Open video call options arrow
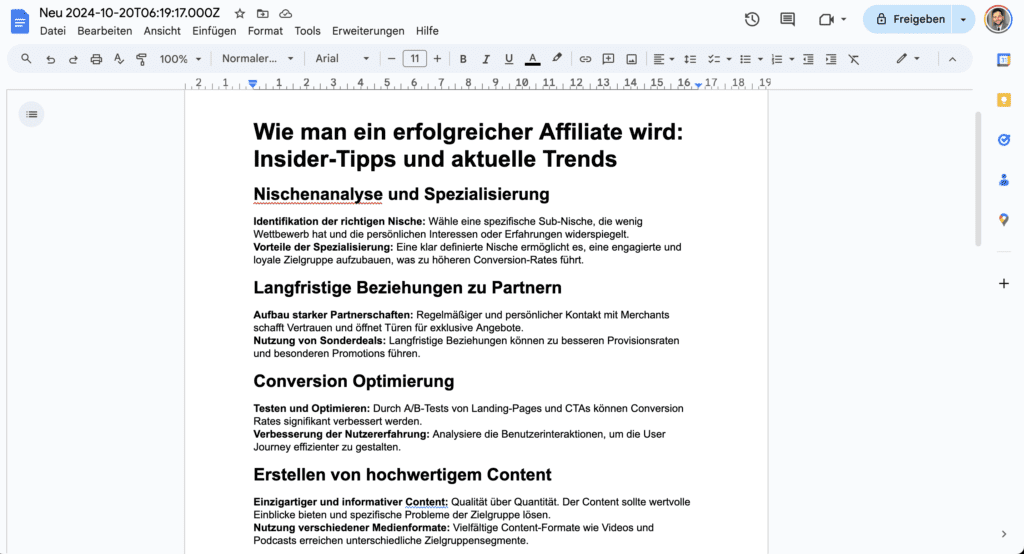Viewport: 1024px width, 554px height. [x=843, y=19]
